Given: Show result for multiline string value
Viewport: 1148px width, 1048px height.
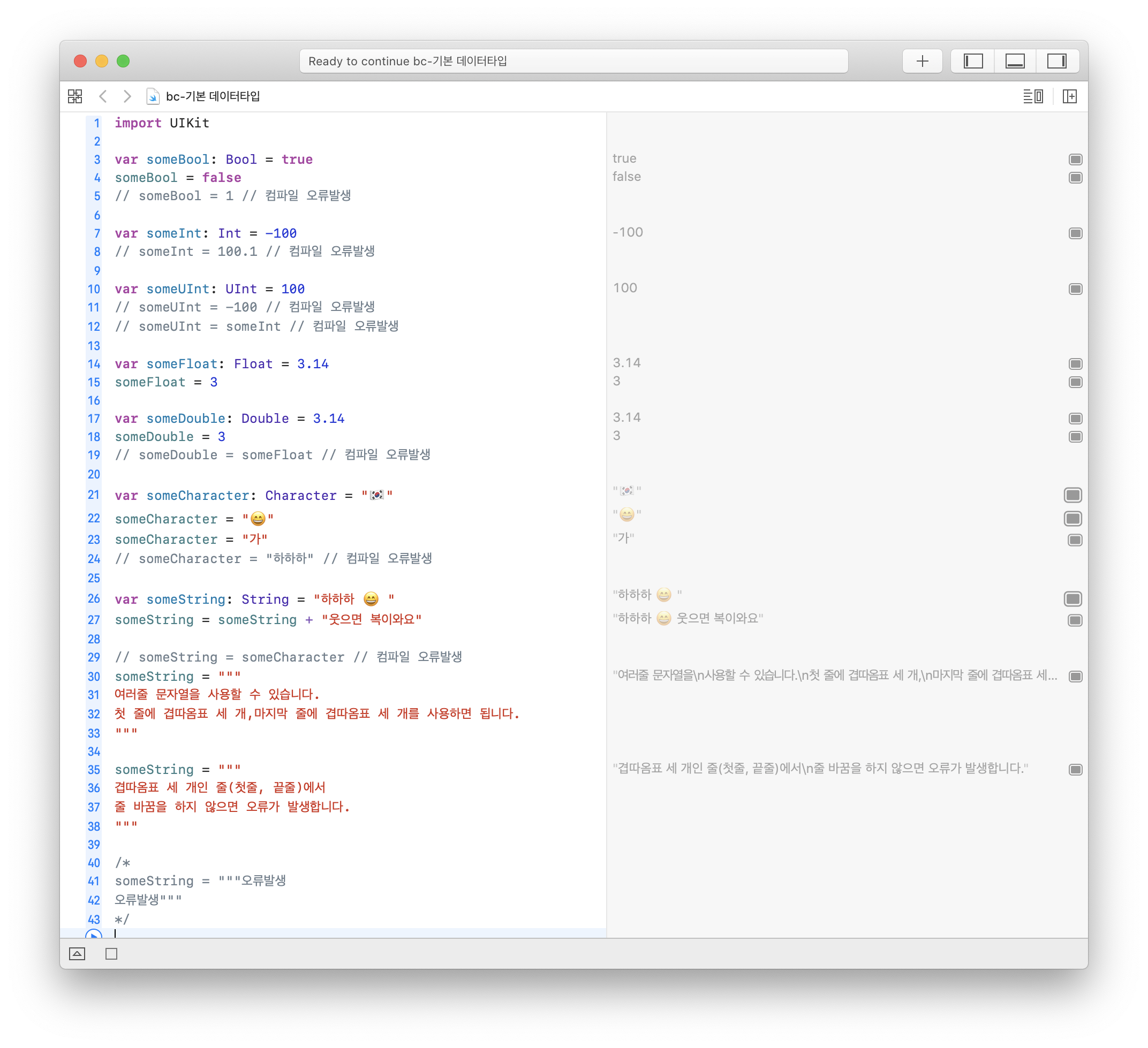Looking at the screenshot, I should [x=1075, y=677].
